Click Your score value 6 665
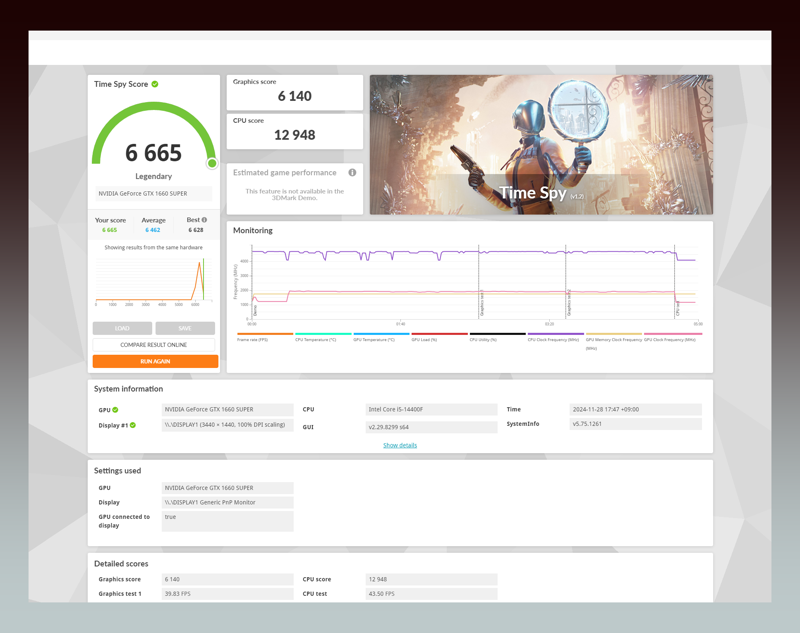The height and width of the screenshot is (633, 800). click(x=110, y=230)
